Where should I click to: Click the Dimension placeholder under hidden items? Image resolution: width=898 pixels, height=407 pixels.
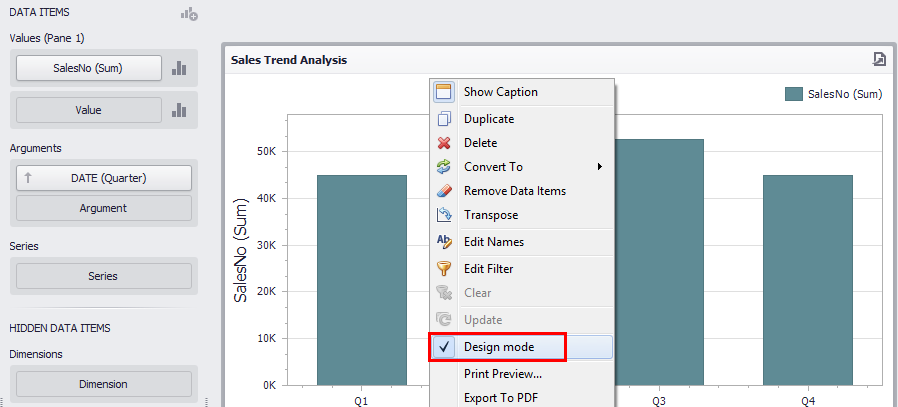[103, 384]
